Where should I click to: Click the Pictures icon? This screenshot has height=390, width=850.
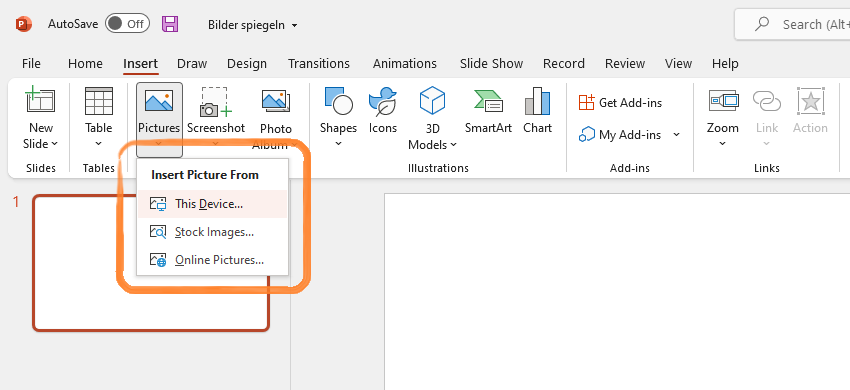coord(159,101)
